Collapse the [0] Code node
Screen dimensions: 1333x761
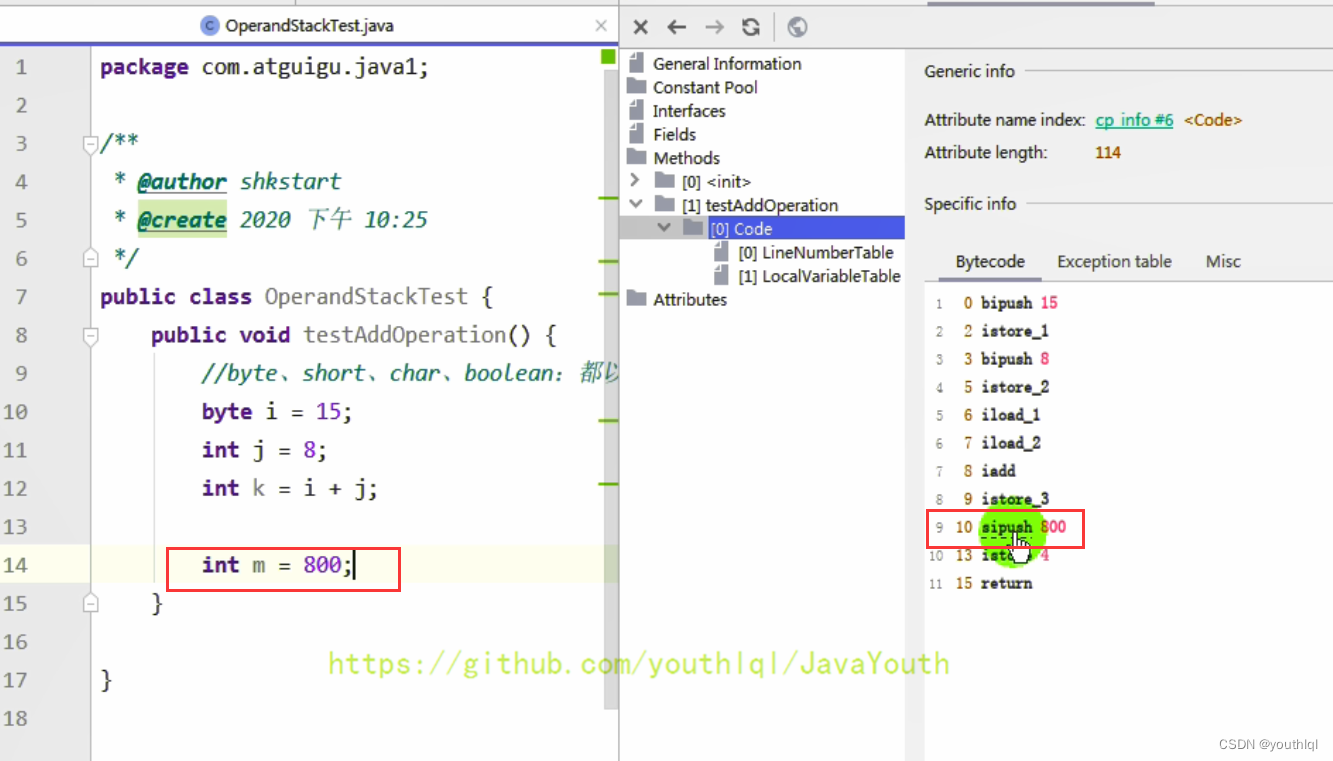[x=663, y=228]
